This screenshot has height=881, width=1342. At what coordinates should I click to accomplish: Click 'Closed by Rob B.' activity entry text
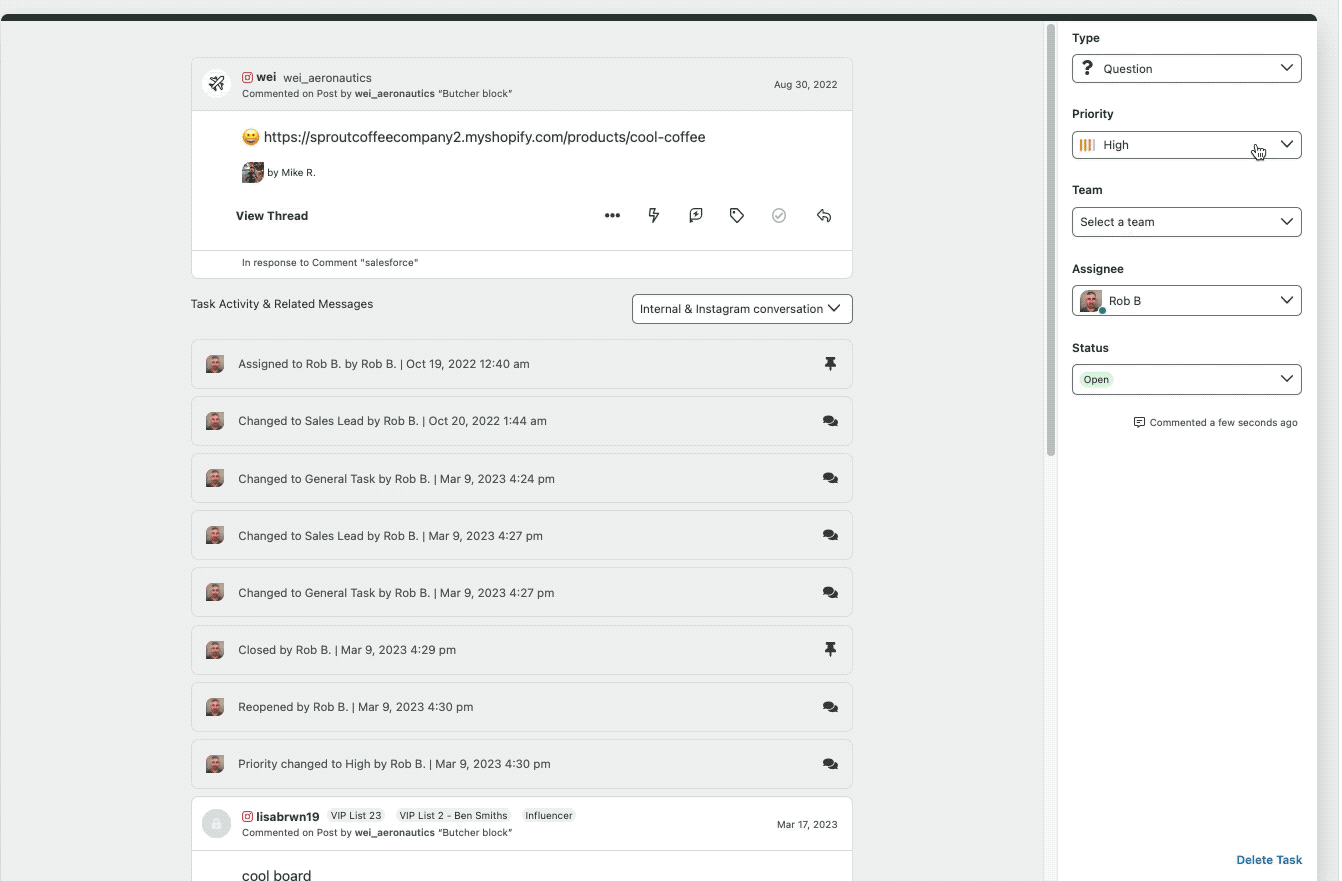[x=347, y=650]
